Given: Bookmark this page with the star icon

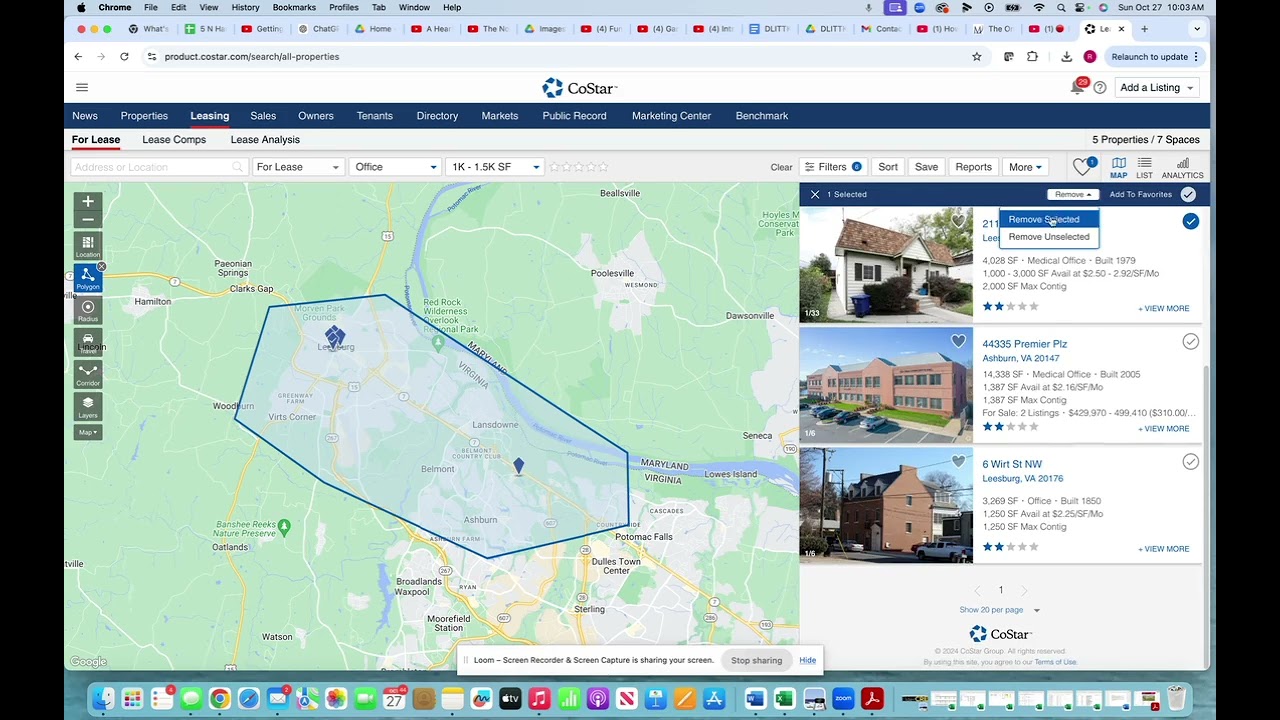Looking at the screenshot, I should [x=977, y=57].
